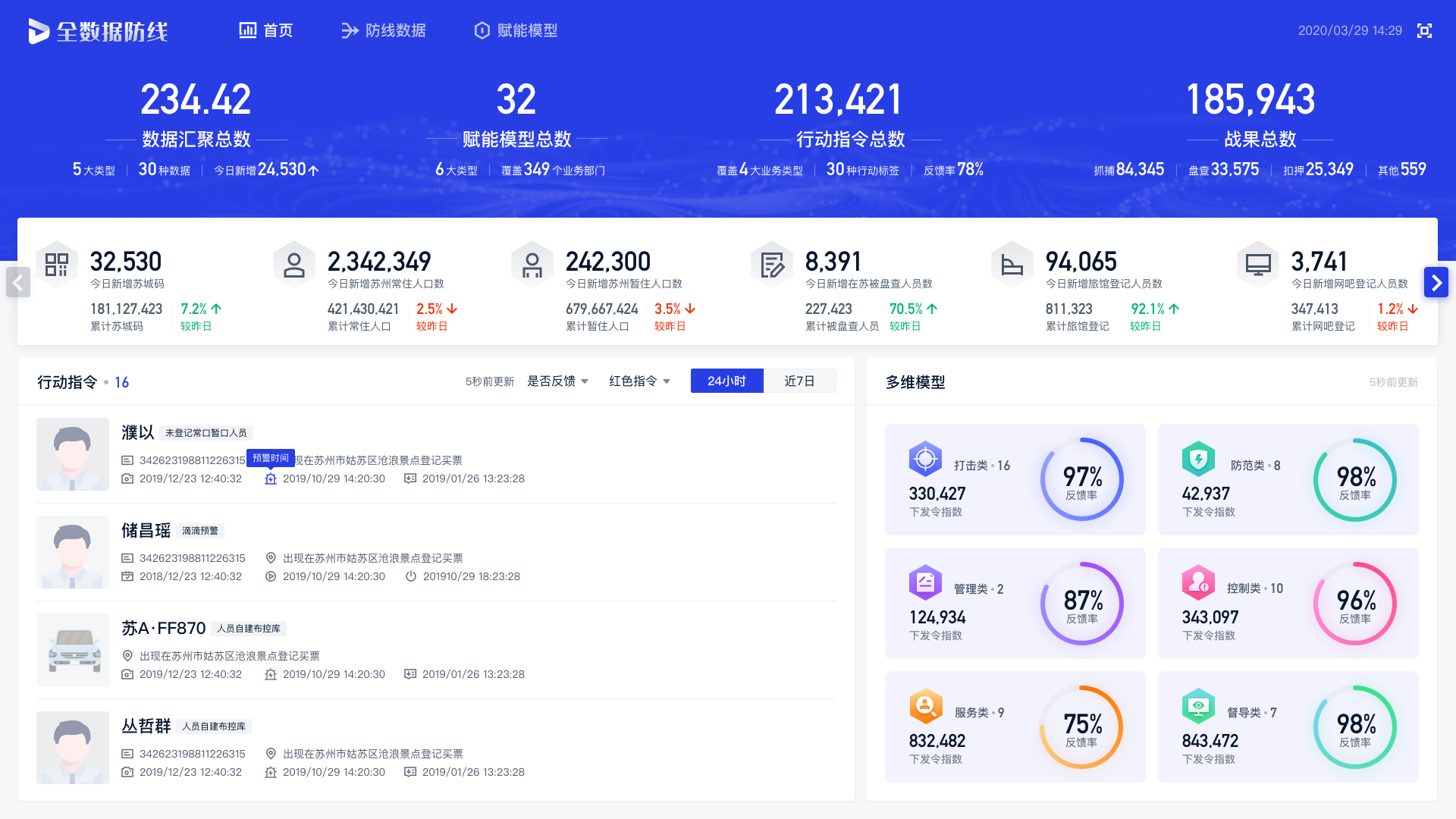Click the 97% 反馈率 ring for 打击类

coord(1082,479)
